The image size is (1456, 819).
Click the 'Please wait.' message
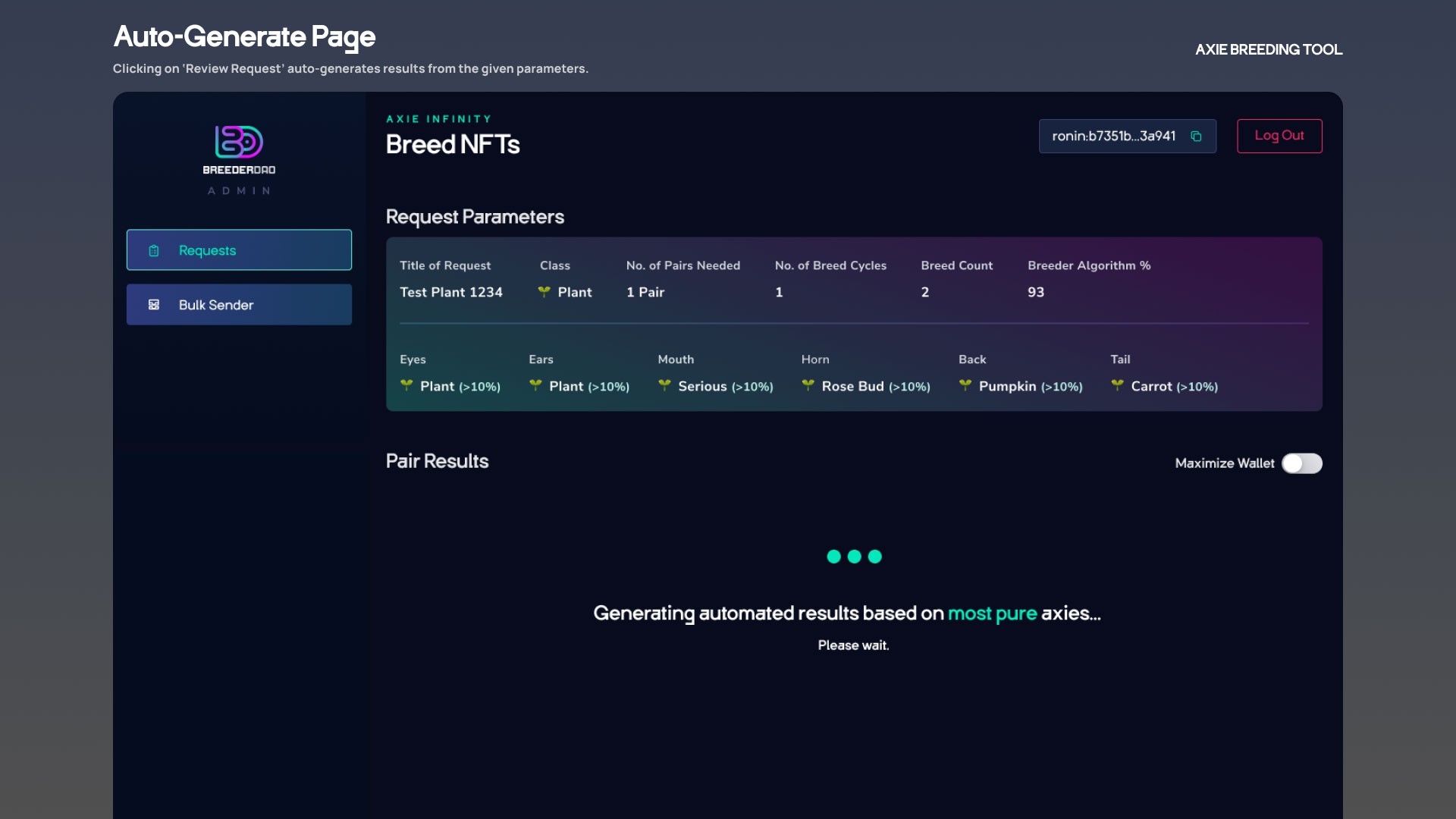pyautogui.click(x=853, y=645)
